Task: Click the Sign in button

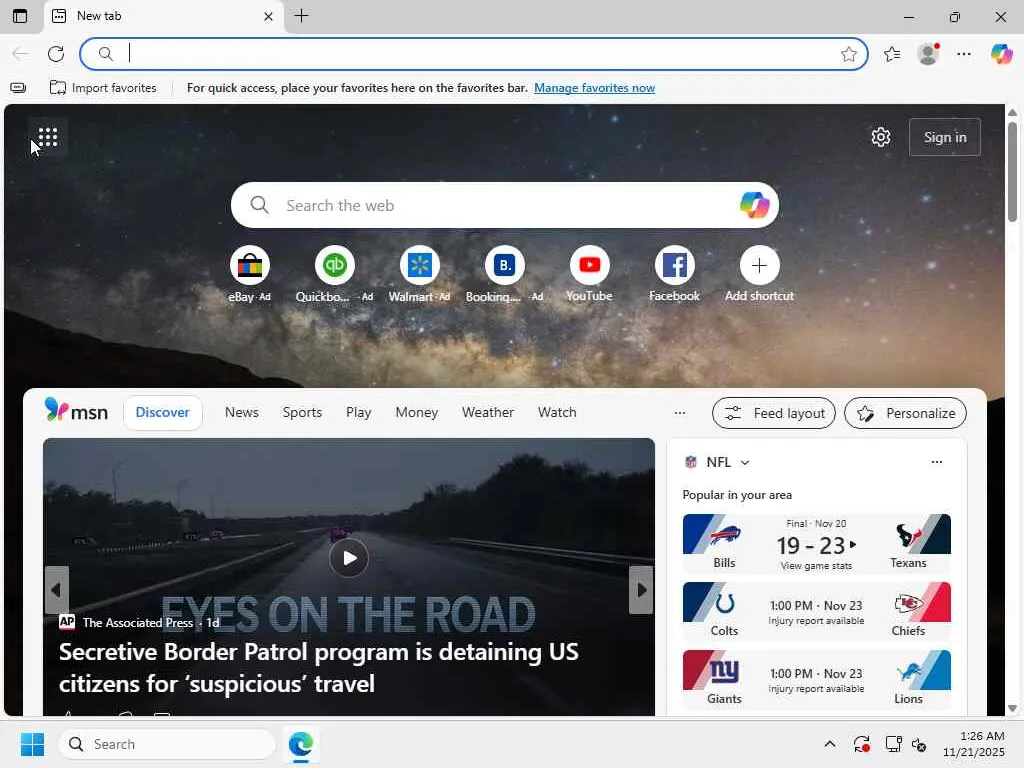Action: point(945,137)
